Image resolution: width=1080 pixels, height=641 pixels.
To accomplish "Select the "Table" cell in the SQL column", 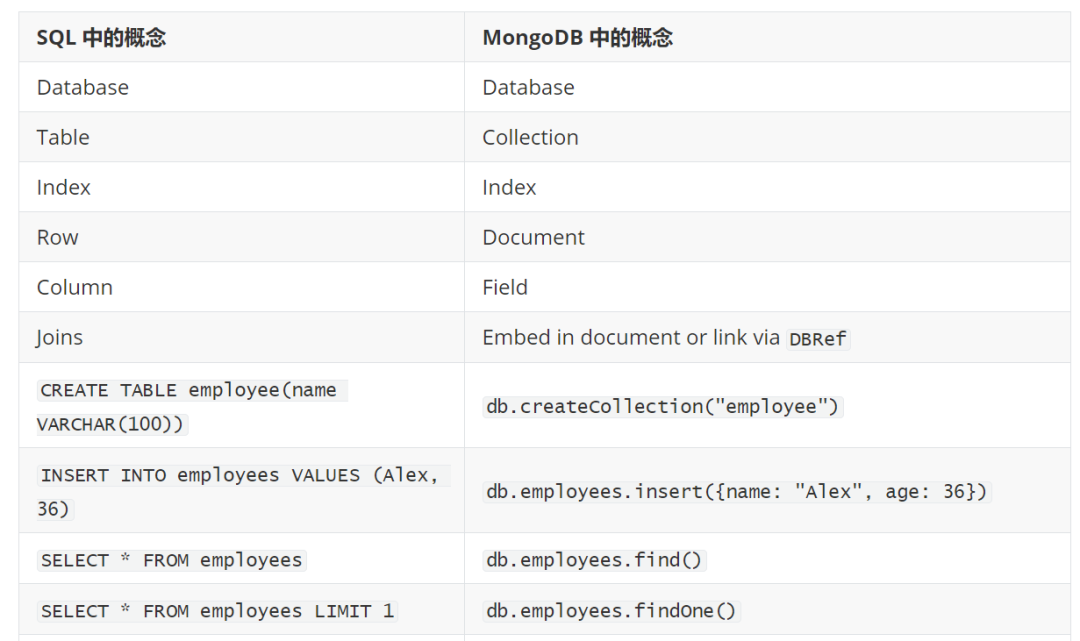I will tap(63, 138).
